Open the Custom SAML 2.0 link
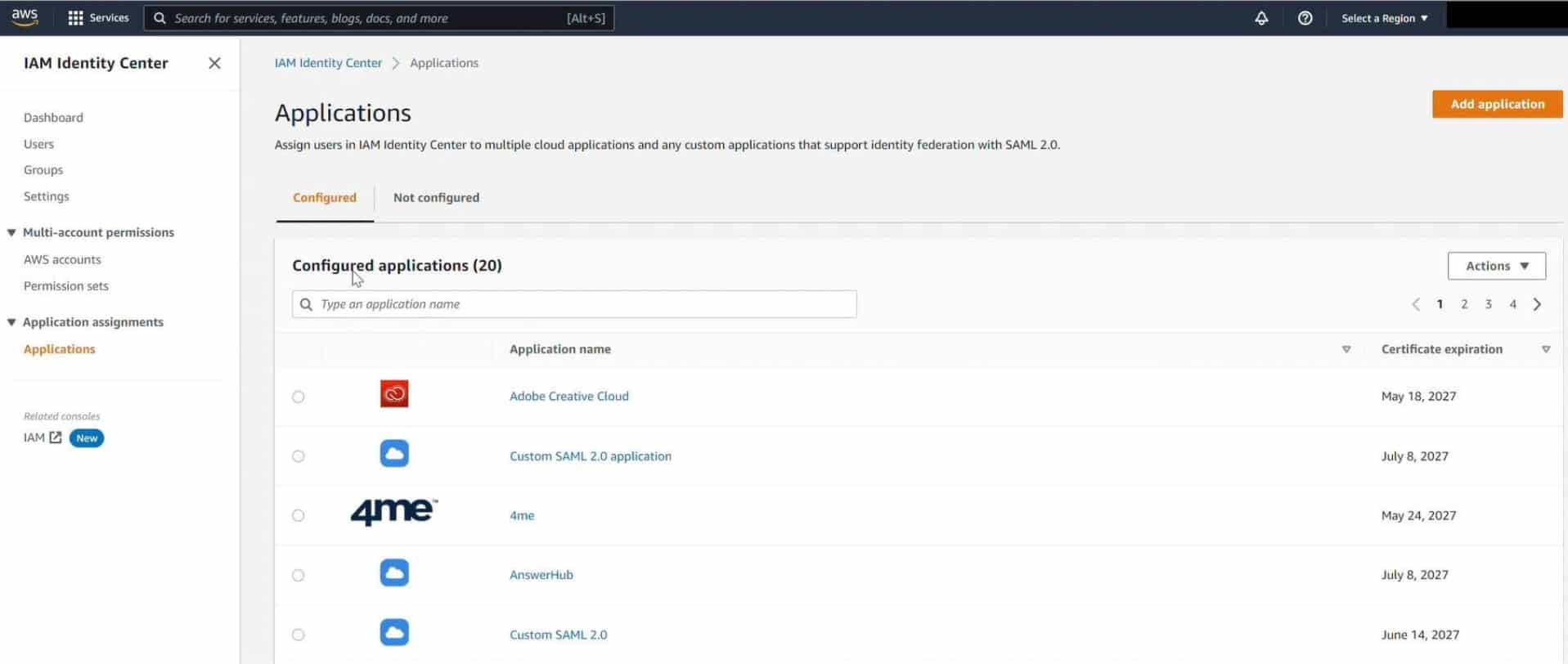 559,635
